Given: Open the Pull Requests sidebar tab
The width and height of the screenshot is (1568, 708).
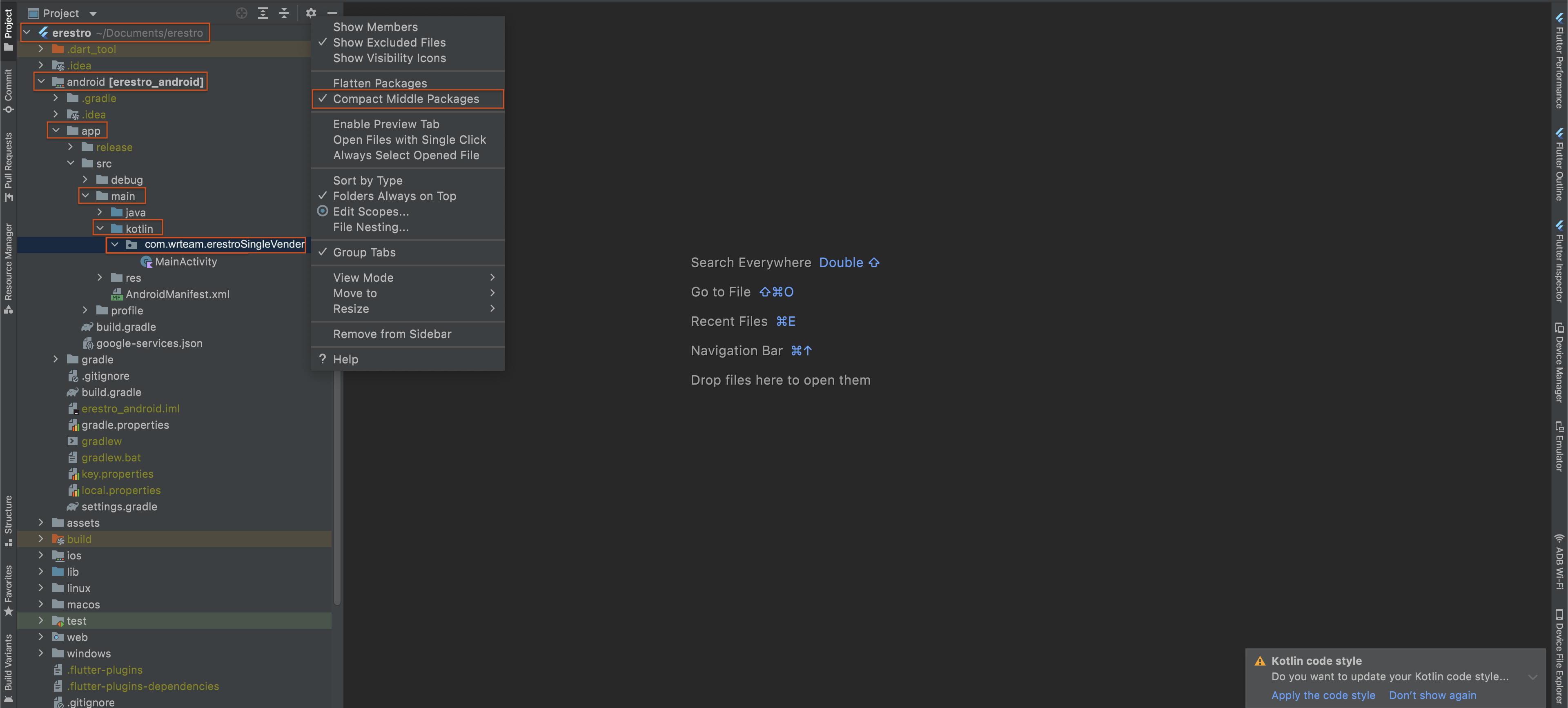Looking at the screenshot, I should click(9, 167).
